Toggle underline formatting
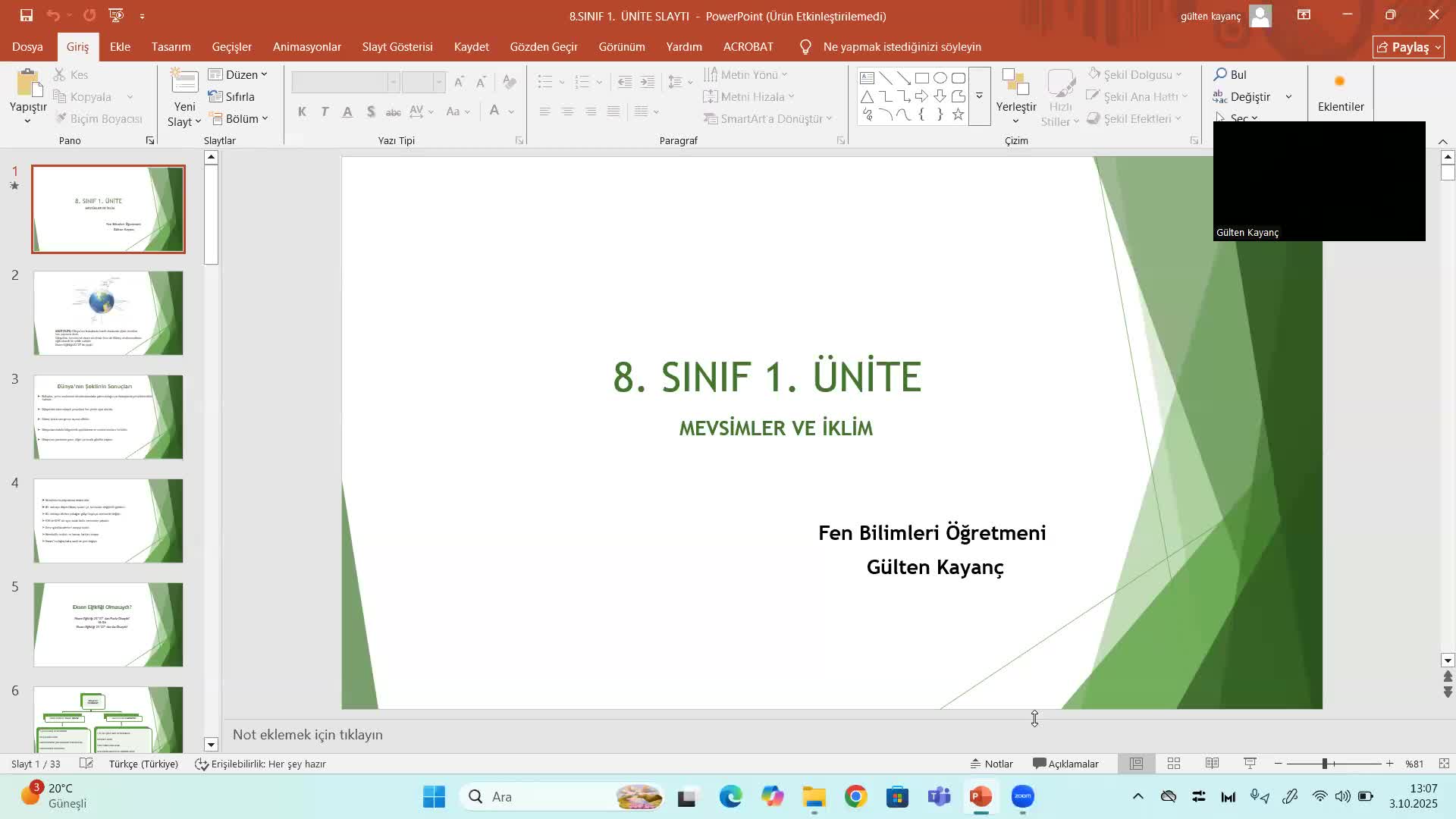Viewport: 1456px width, 819px height. 347,111
